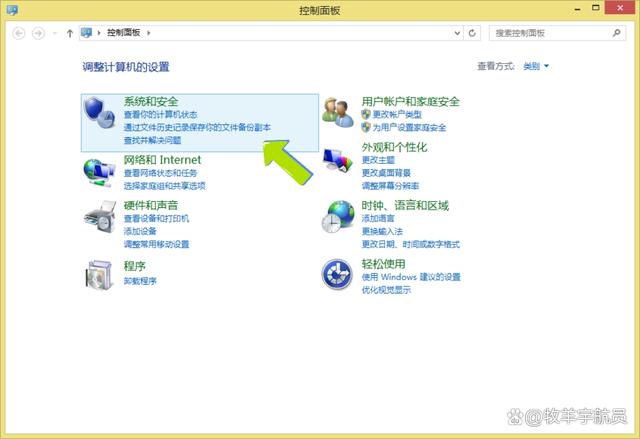The width and height of the screenshot is (640, 439).
Task: Close the 控制面板 window
Action: (620, 8)
